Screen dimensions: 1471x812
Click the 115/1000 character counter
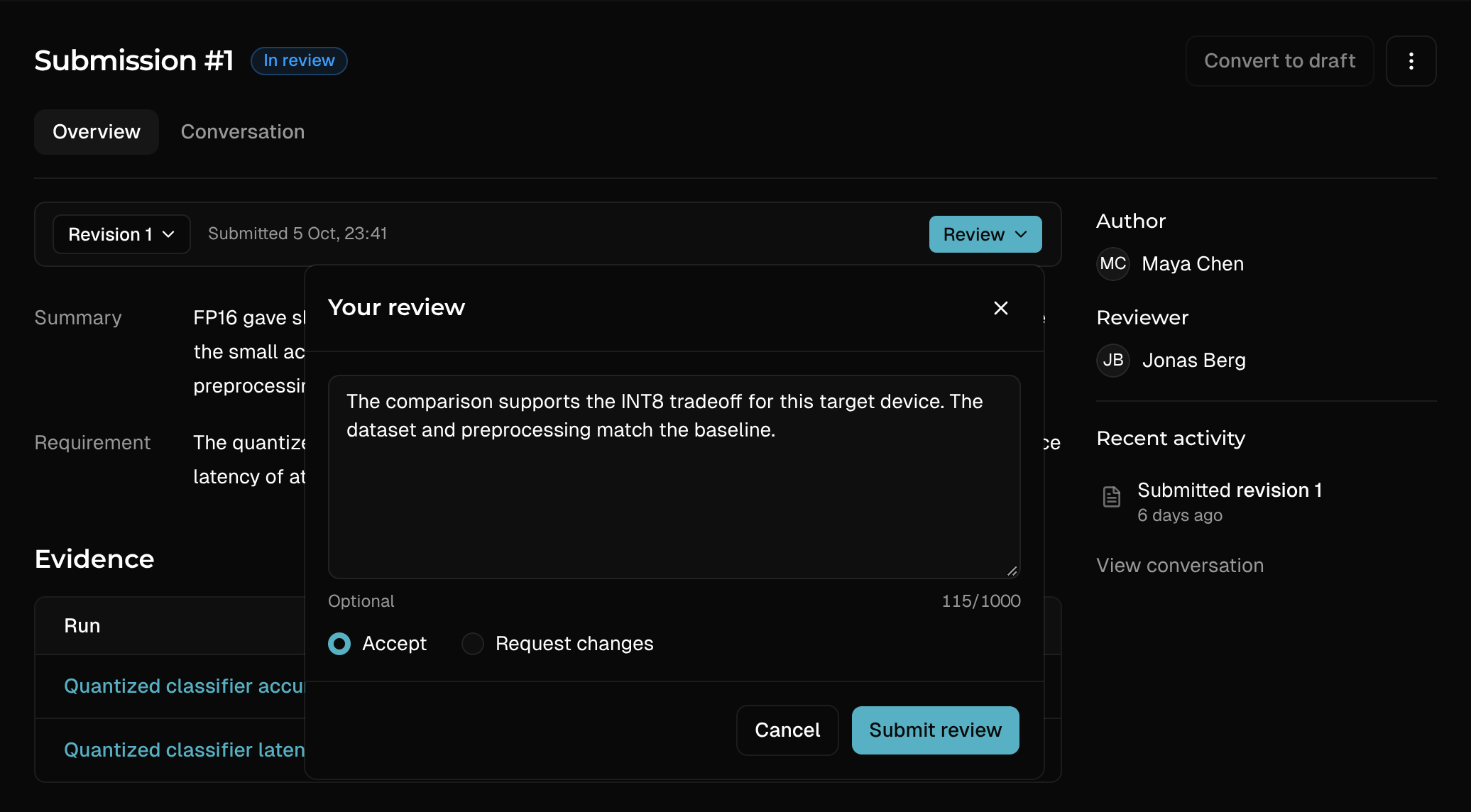tap(981, 601)
